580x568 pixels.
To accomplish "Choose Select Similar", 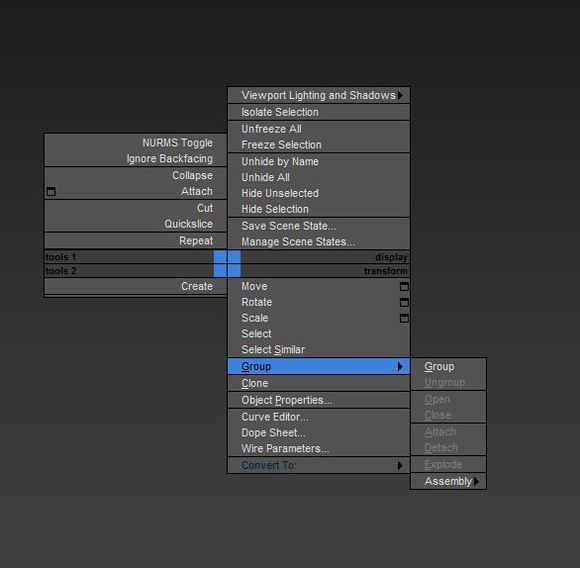I will pos(319,350).
